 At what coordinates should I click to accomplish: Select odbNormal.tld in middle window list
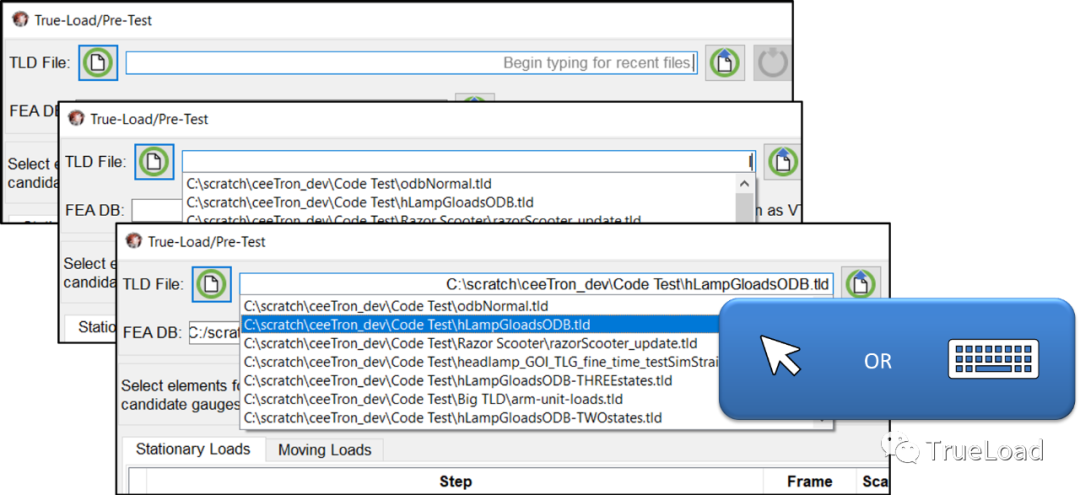tap(459, 184)
